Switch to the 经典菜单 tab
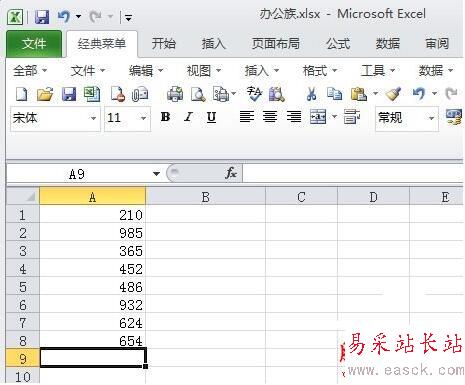This screenshot has width=465, height=385. [102, 44]
